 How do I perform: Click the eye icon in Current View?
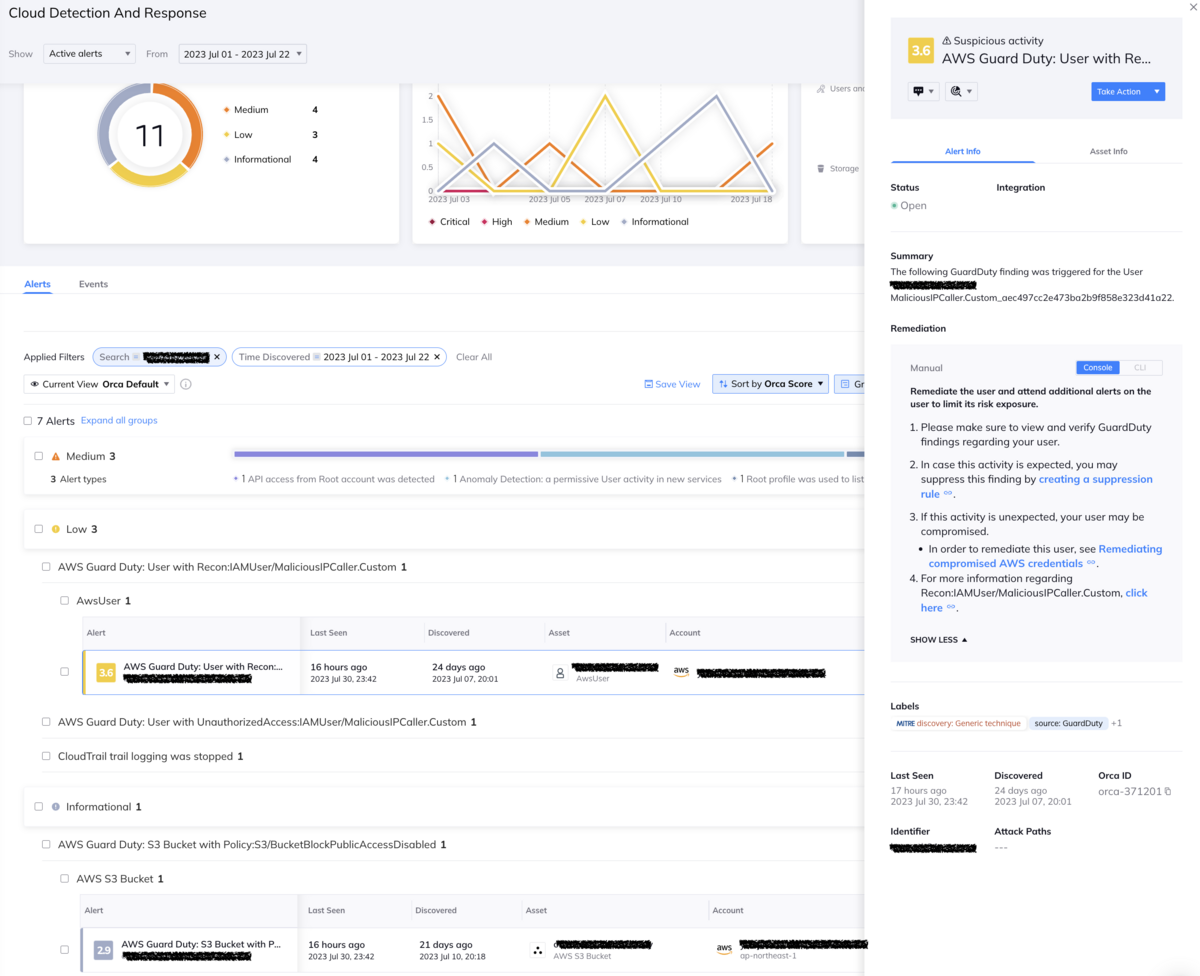(35, 384)
